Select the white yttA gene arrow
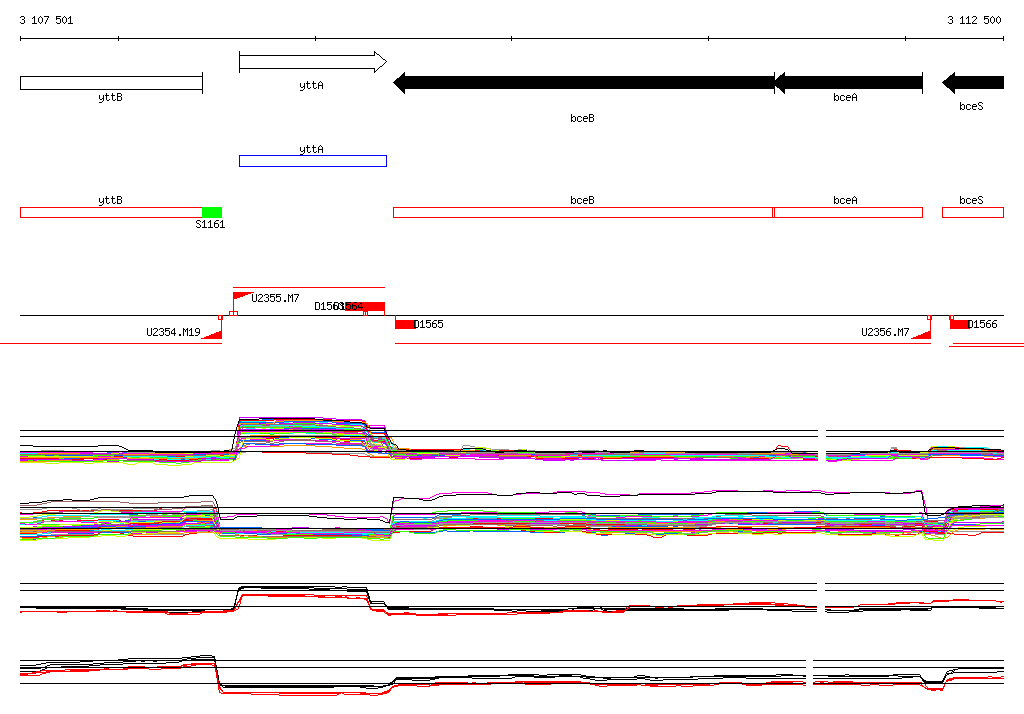This screenshot has height=714, width=1024. coord(313,62)
